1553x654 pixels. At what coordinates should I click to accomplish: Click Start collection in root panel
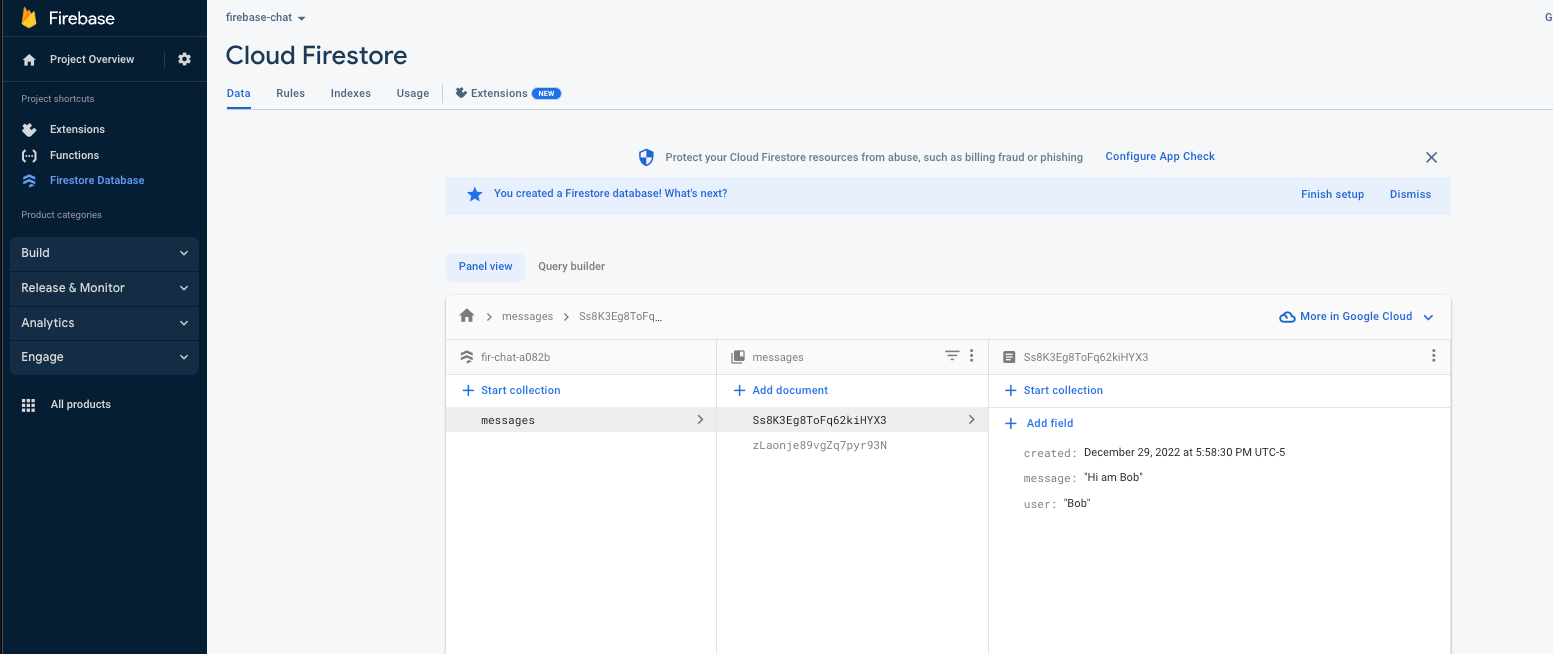[x=511, y=391]
